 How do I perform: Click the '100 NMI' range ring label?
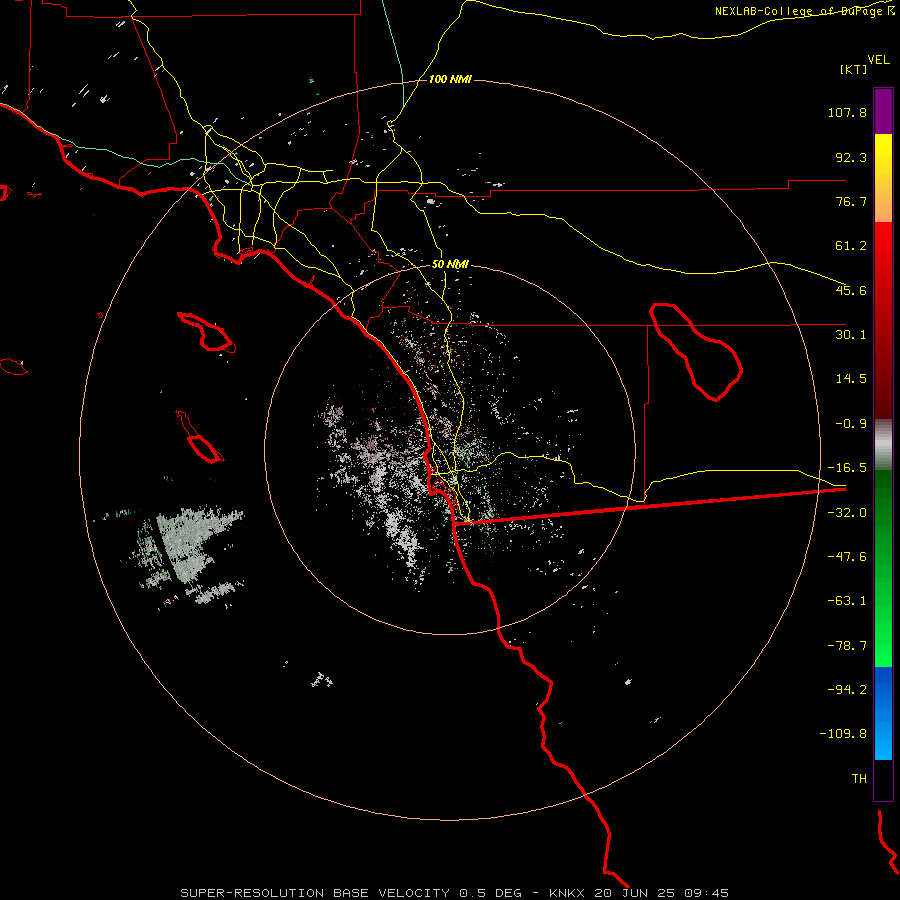tap(450, 79)
